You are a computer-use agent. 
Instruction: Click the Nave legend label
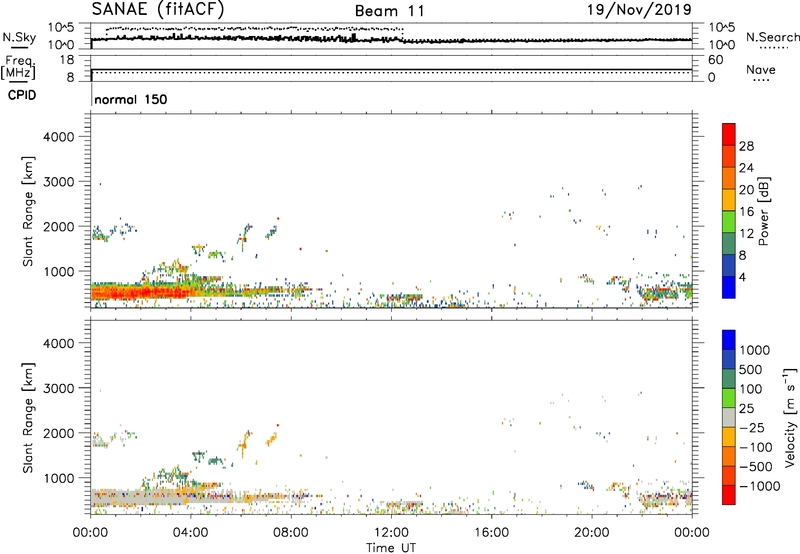761,70
